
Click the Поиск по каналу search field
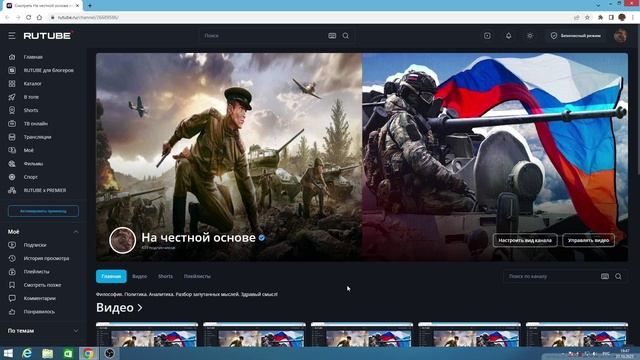point(551,276)
